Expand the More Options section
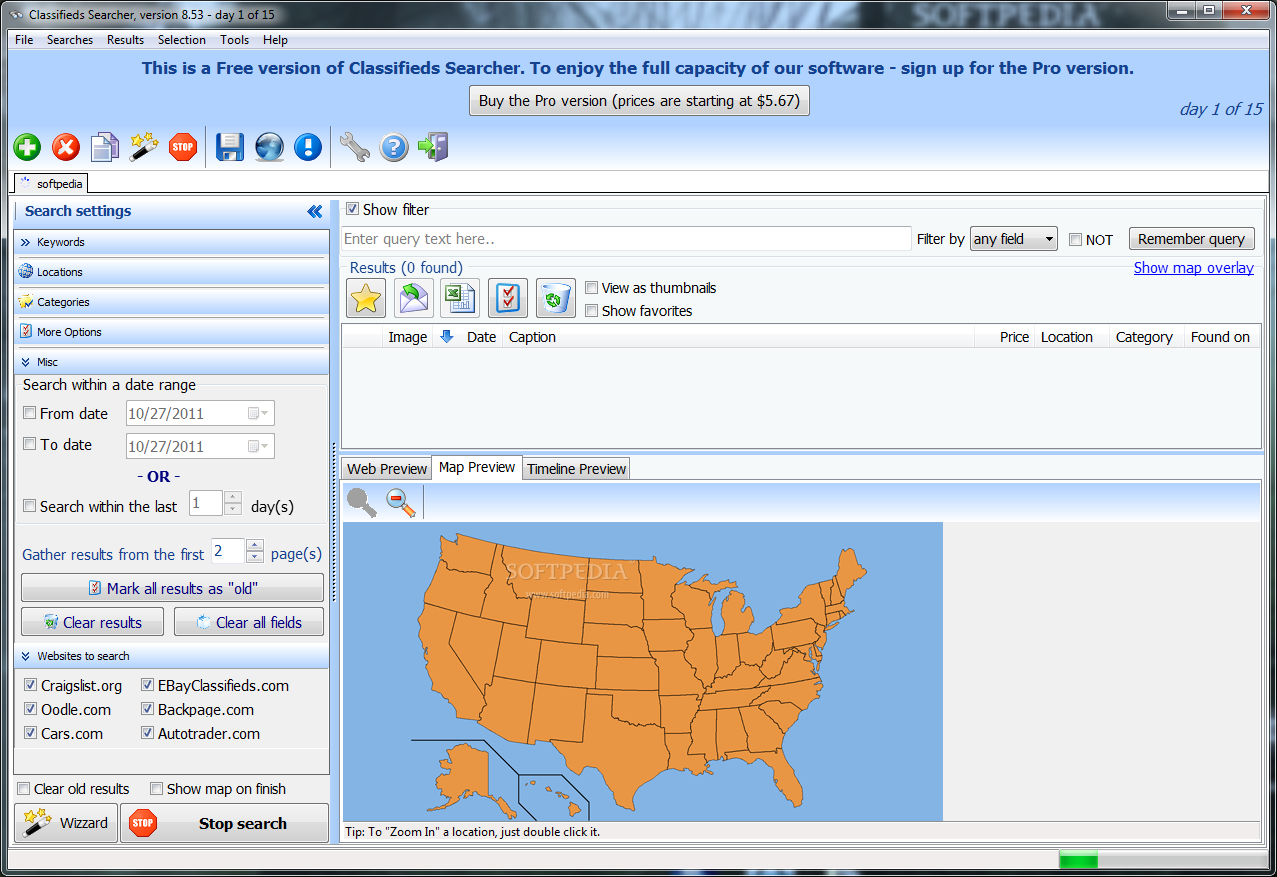The image size is (1277, 877). coord(171,332)
